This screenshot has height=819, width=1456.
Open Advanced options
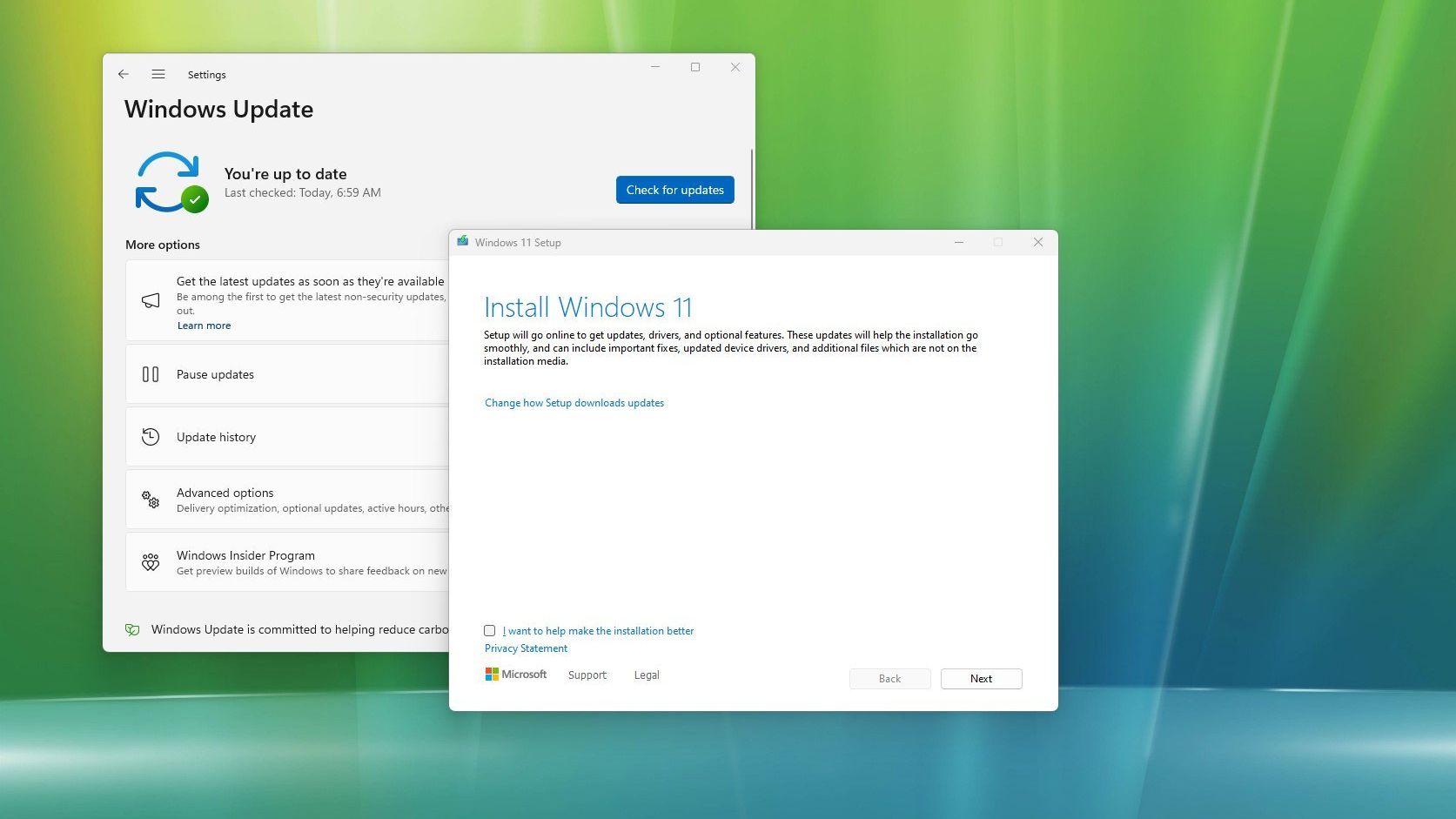click(x=287, y=500)
